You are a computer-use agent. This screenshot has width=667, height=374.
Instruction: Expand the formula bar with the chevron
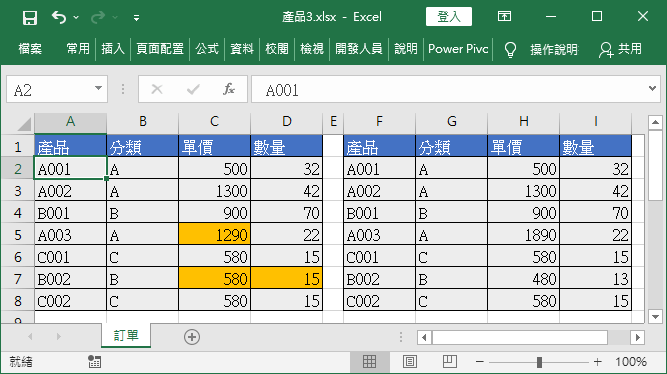(653, 89)
